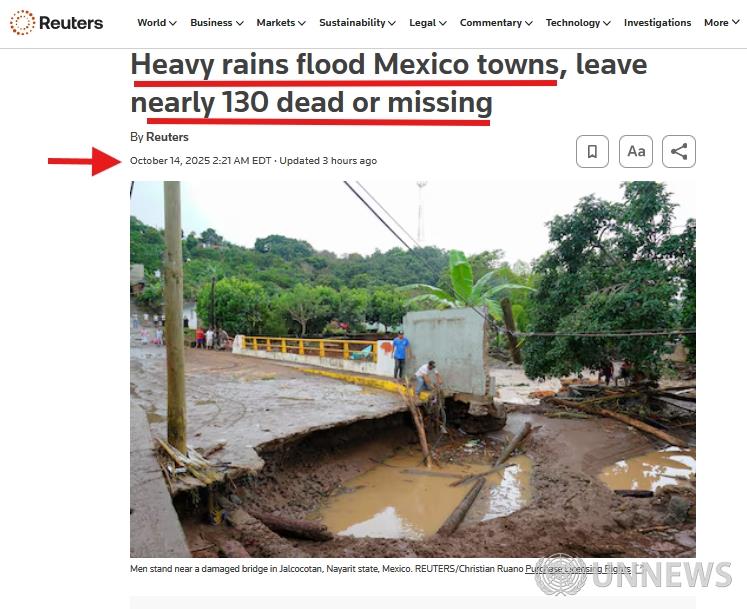Open the Aa text size button
Screen dimensions: 747x609
coord(636,152)
